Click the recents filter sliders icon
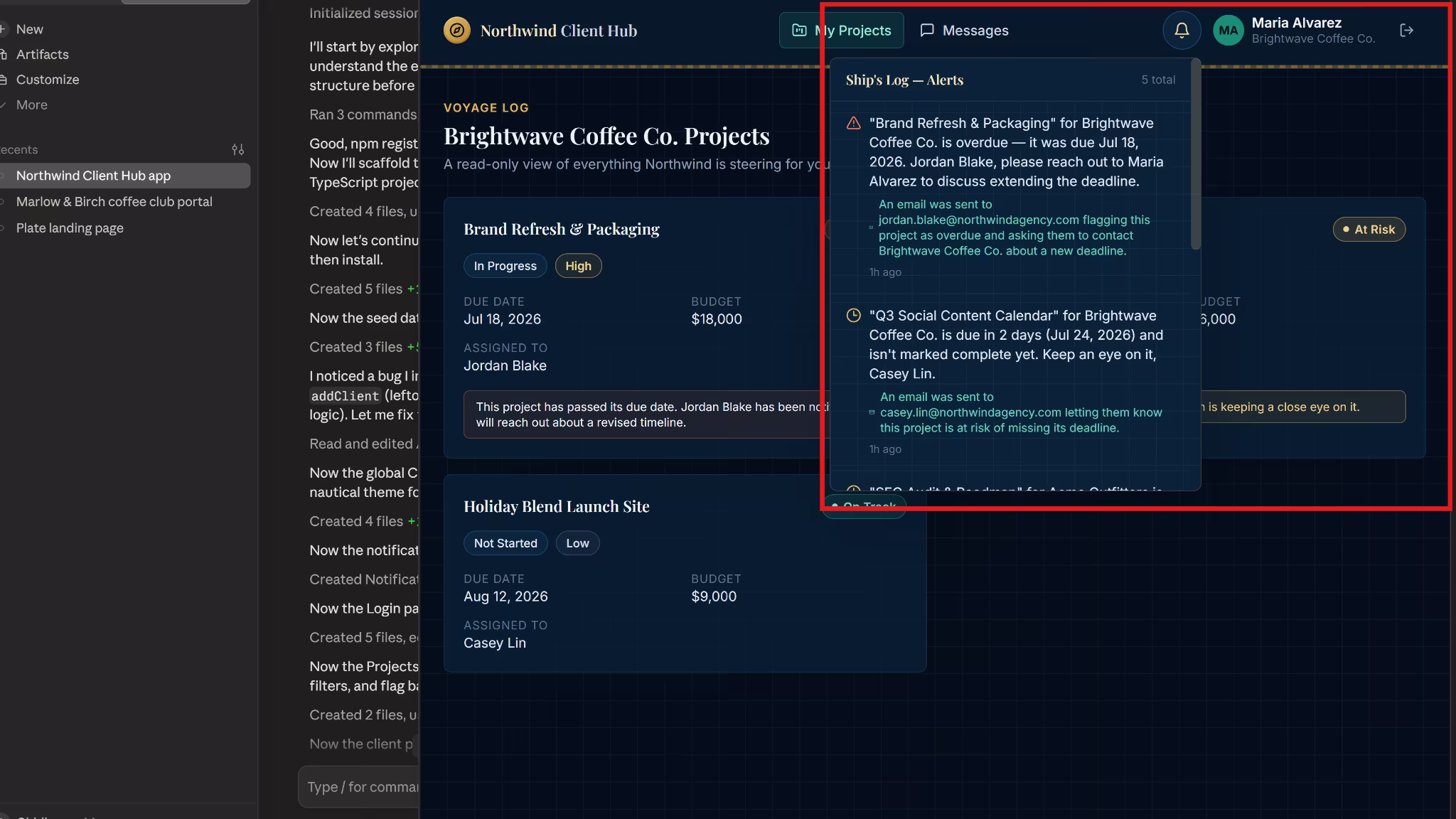Image resolution: width=1456 pixels, height=819 pixels. (x=238, y=150)
